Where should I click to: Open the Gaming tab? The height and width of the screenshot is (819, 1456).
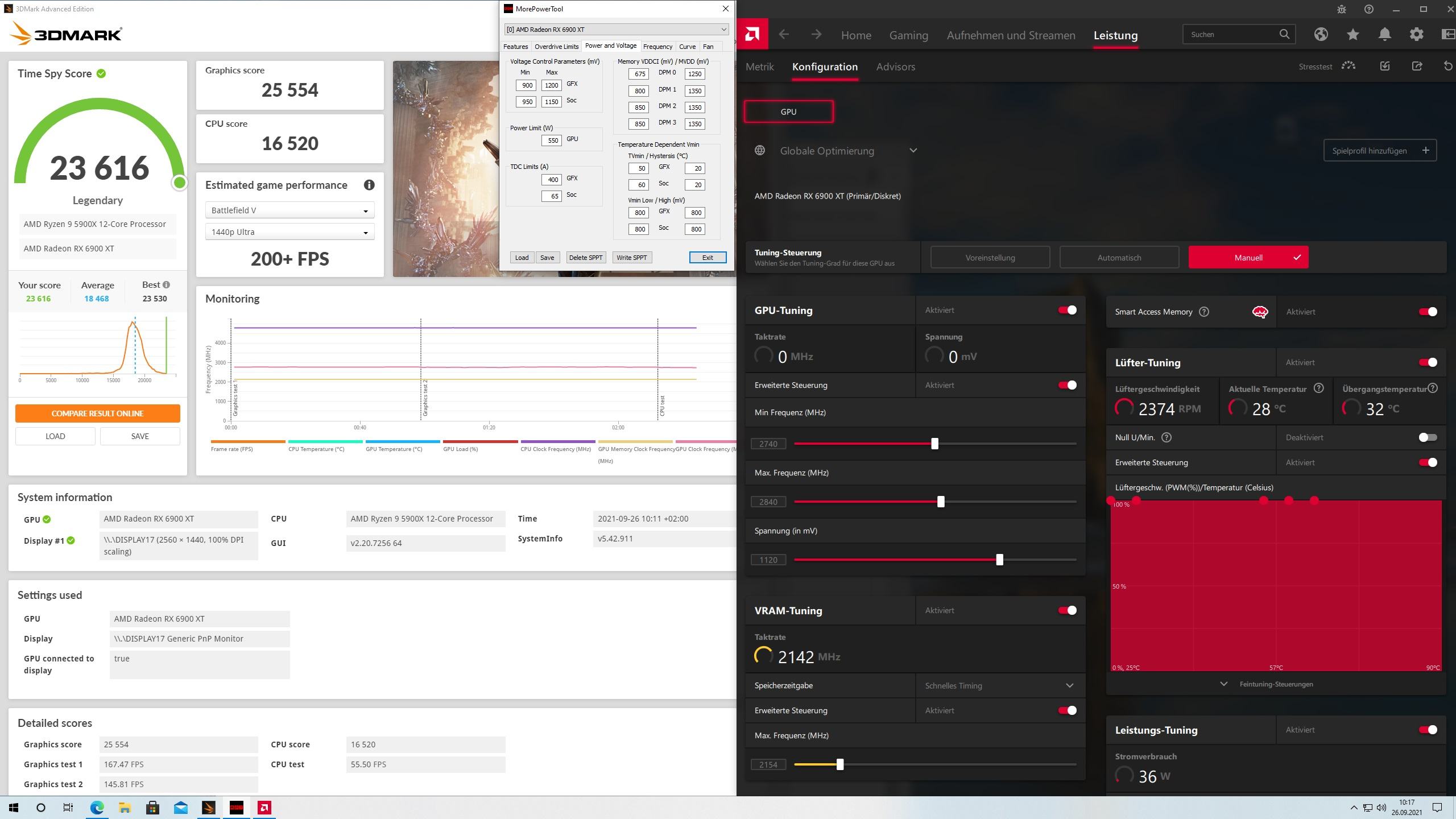[x=908, y=35]
